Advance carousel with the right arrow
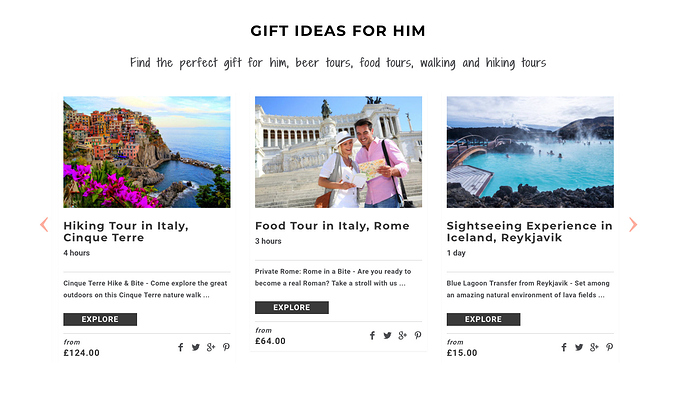 pyautogui.click(x=633, y=225)
